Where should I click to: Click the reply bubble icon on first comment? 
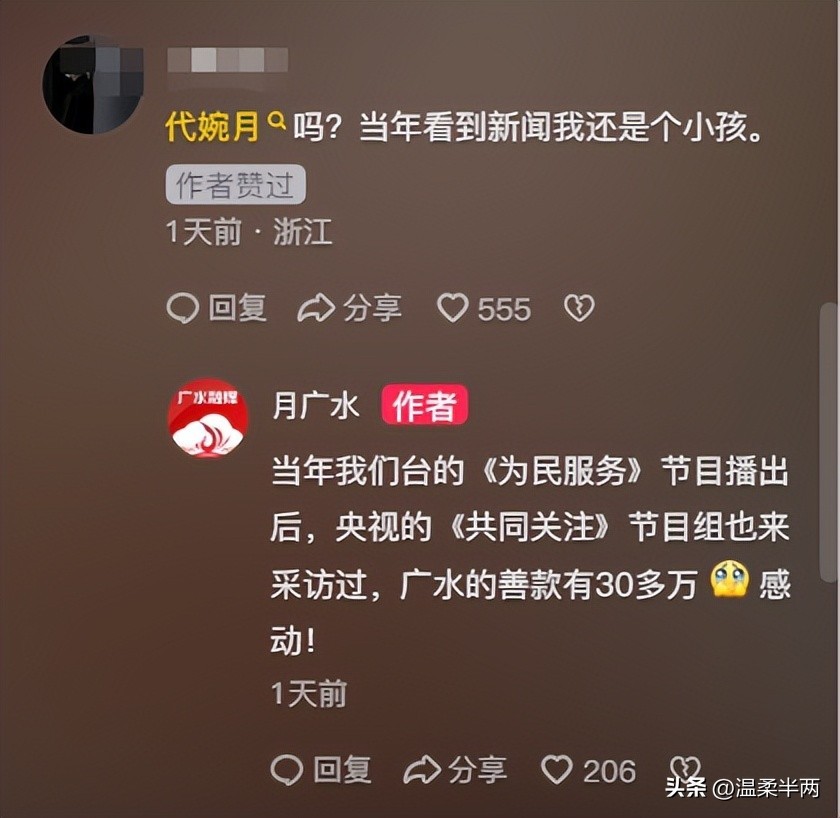coord(183,308)
